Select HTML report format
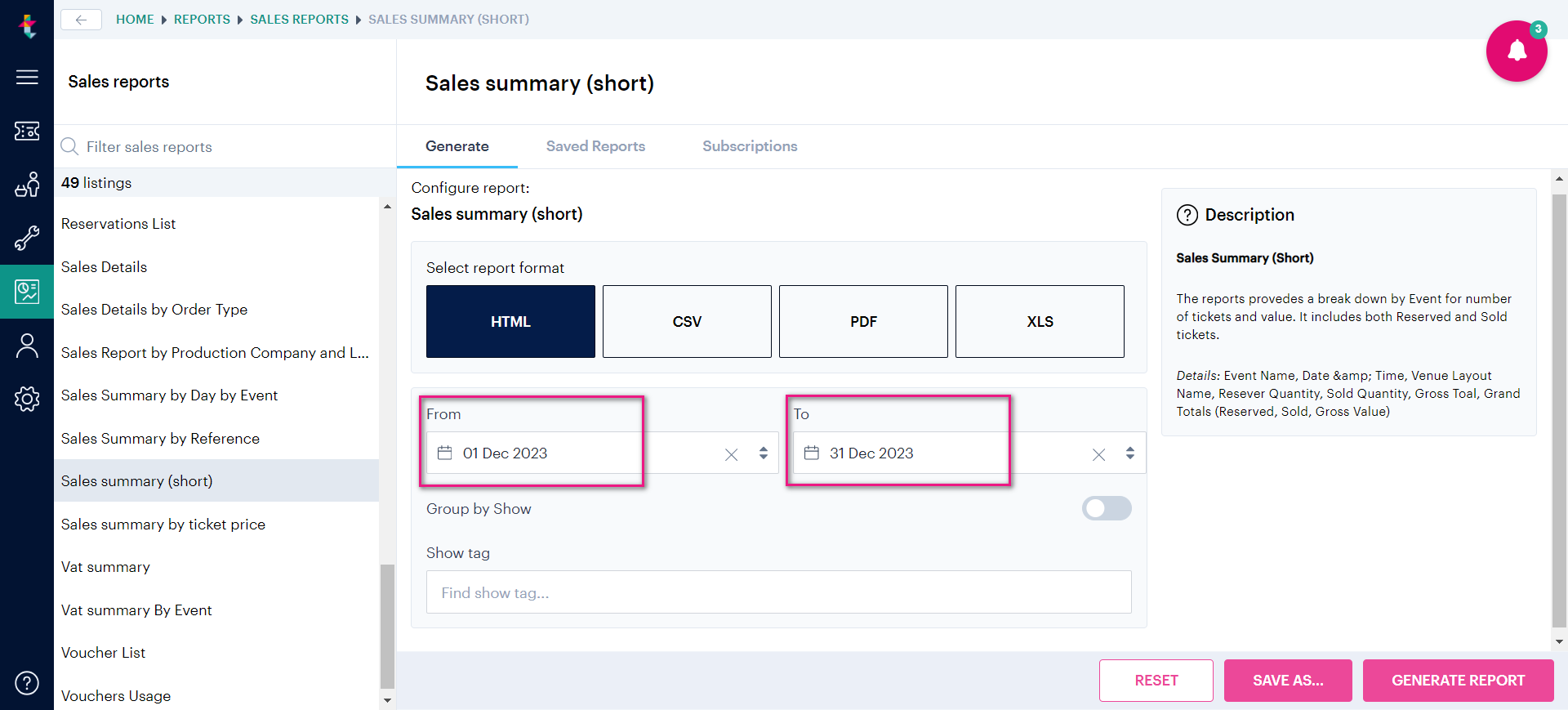The image size is (1568, 710). tap(510, 321)
